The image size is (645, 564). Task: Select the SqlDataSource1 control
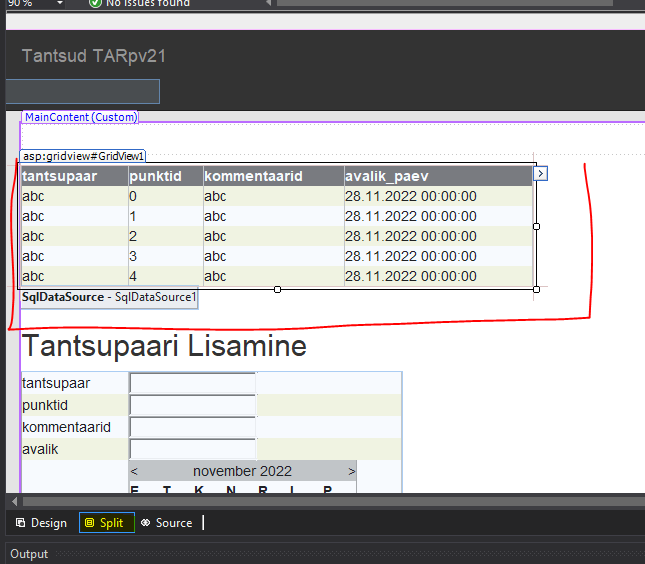click(x=110, y=297)
